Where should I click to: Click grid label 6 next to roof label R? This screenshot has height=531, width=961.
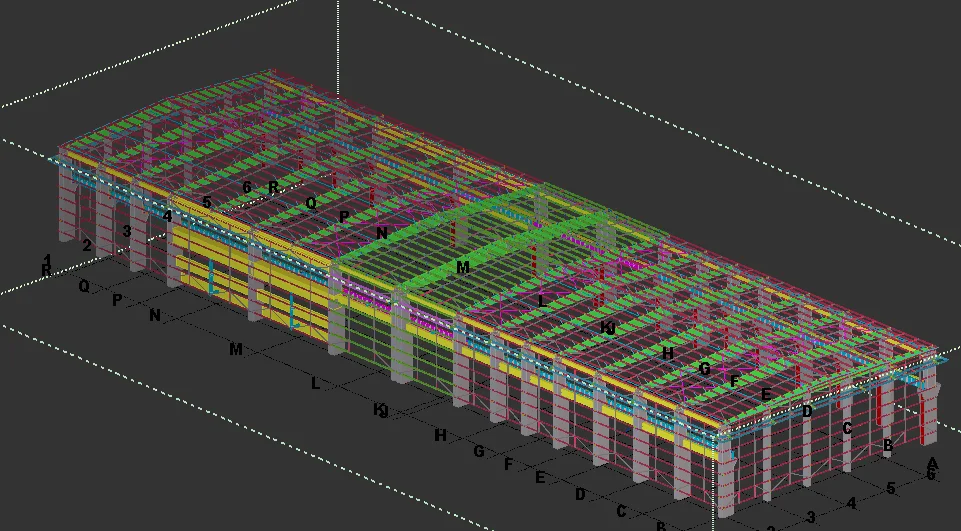(x=246, y=187)
